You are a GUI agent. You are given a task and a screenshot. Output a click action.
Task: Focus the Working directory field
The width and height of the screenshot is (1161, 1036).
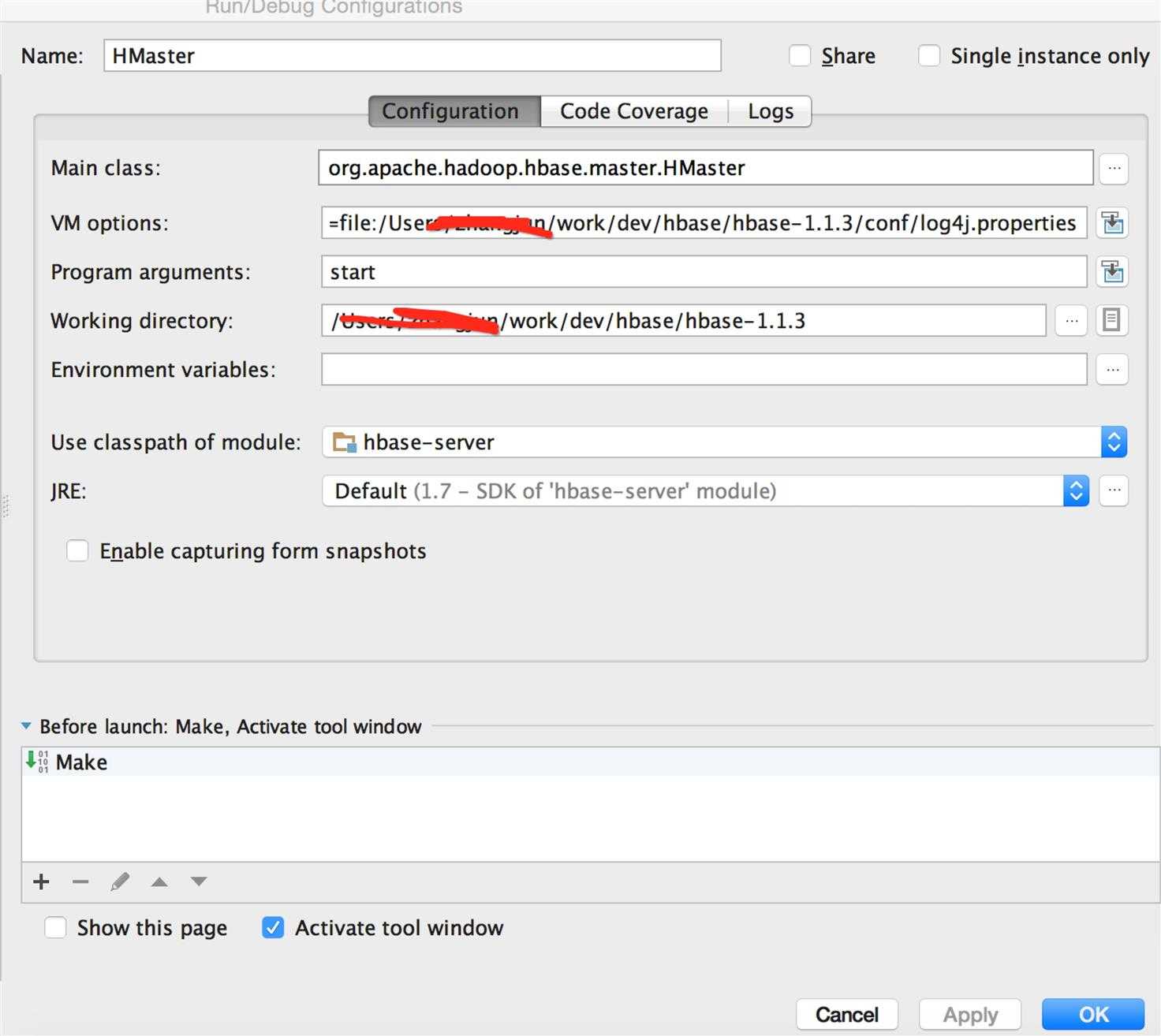pyautogui.click(x=684, y=321)
